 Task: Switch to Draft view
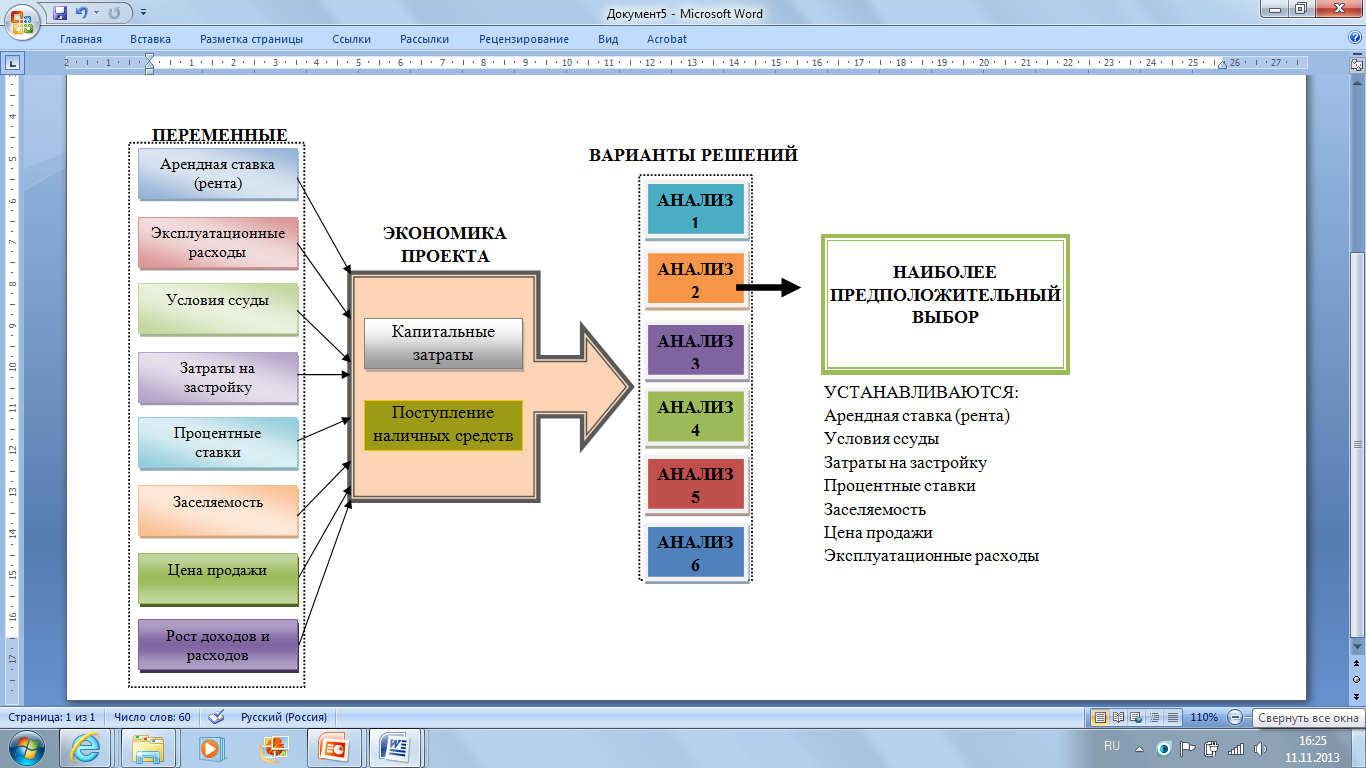pyautogui.click(x=1173, y=717)
